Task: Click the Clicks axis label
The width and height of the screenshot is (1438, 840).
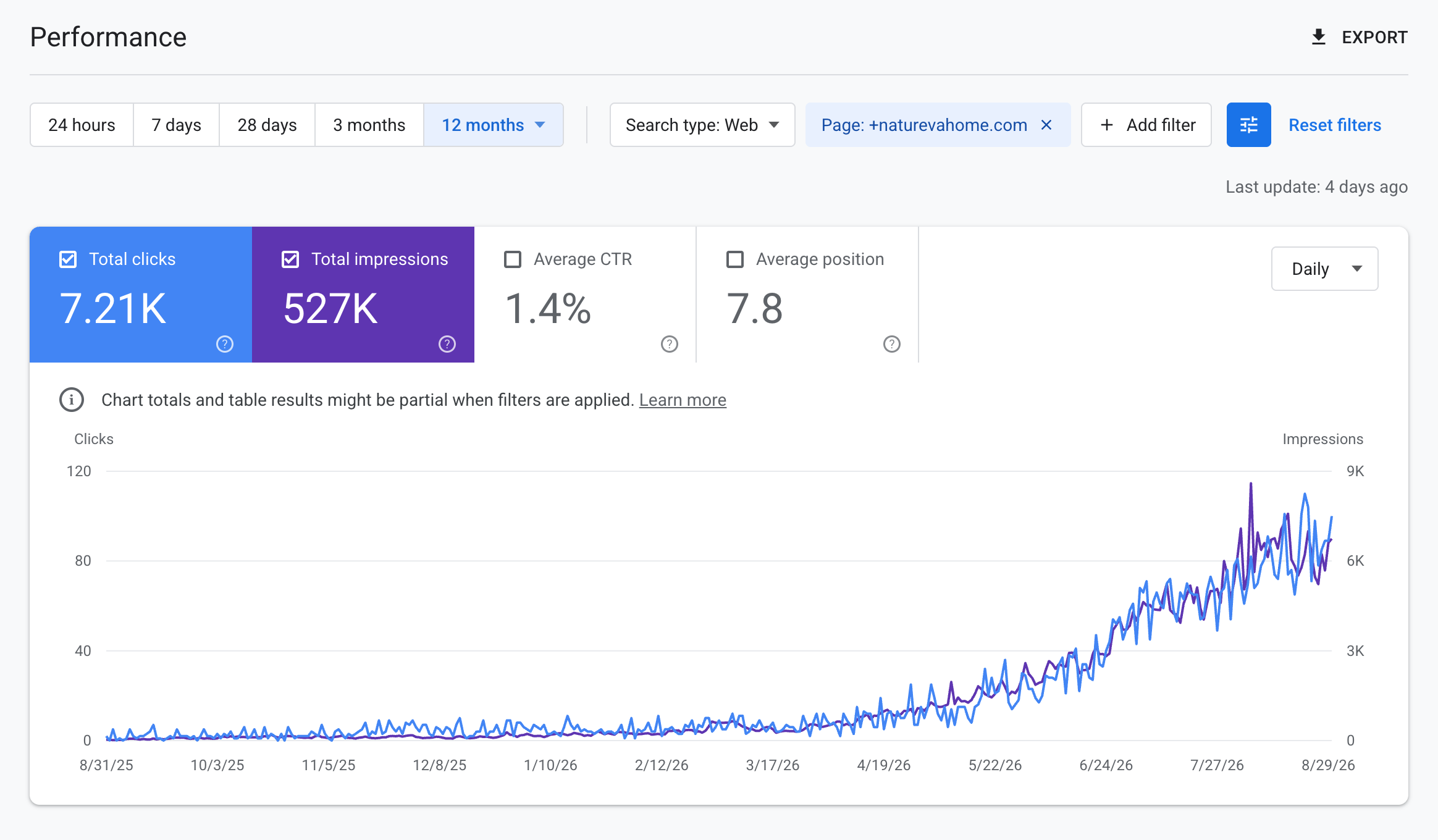Action: (94, 439)
